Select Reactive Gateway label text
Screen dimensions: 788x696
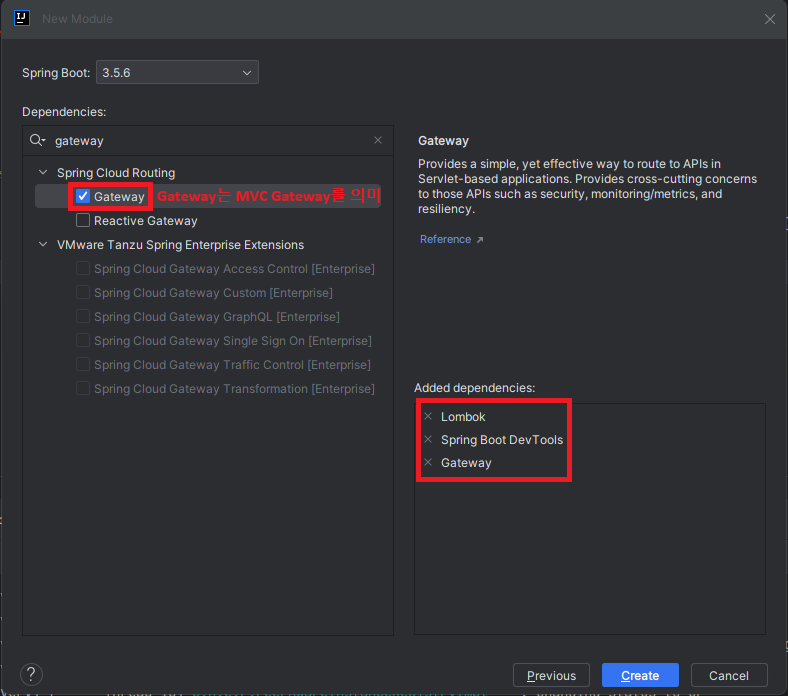(x=146, y=221)
